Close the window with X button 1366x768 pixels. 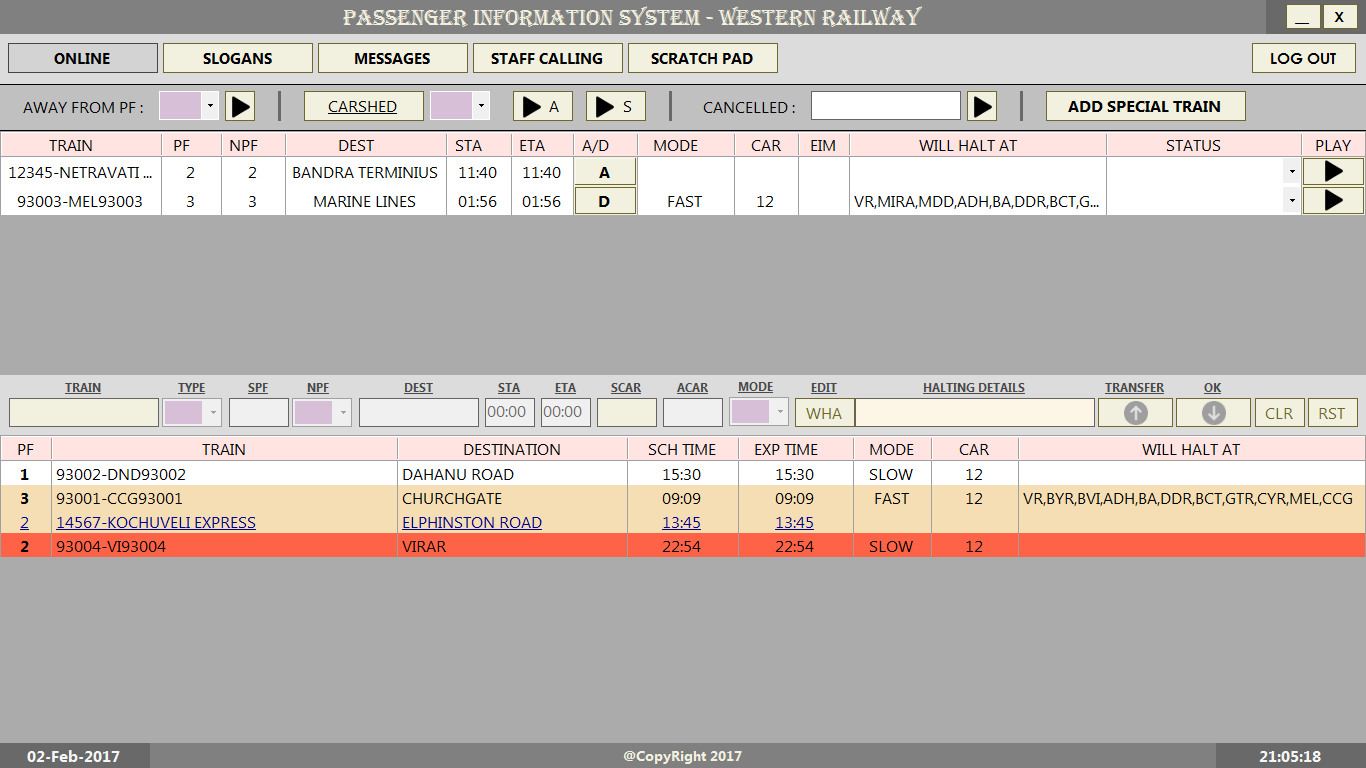pos(1340,16)
